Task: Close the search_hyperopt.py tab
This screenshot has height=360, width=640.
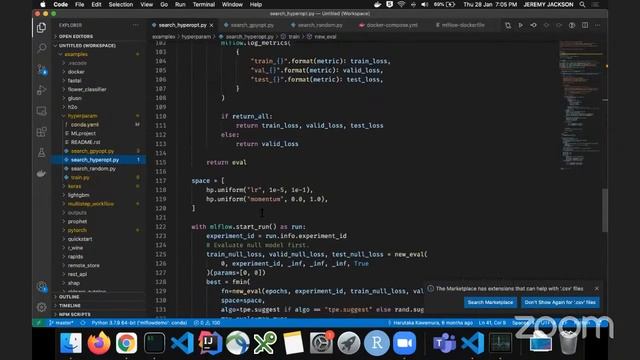Action: click(x=211, y=25)
